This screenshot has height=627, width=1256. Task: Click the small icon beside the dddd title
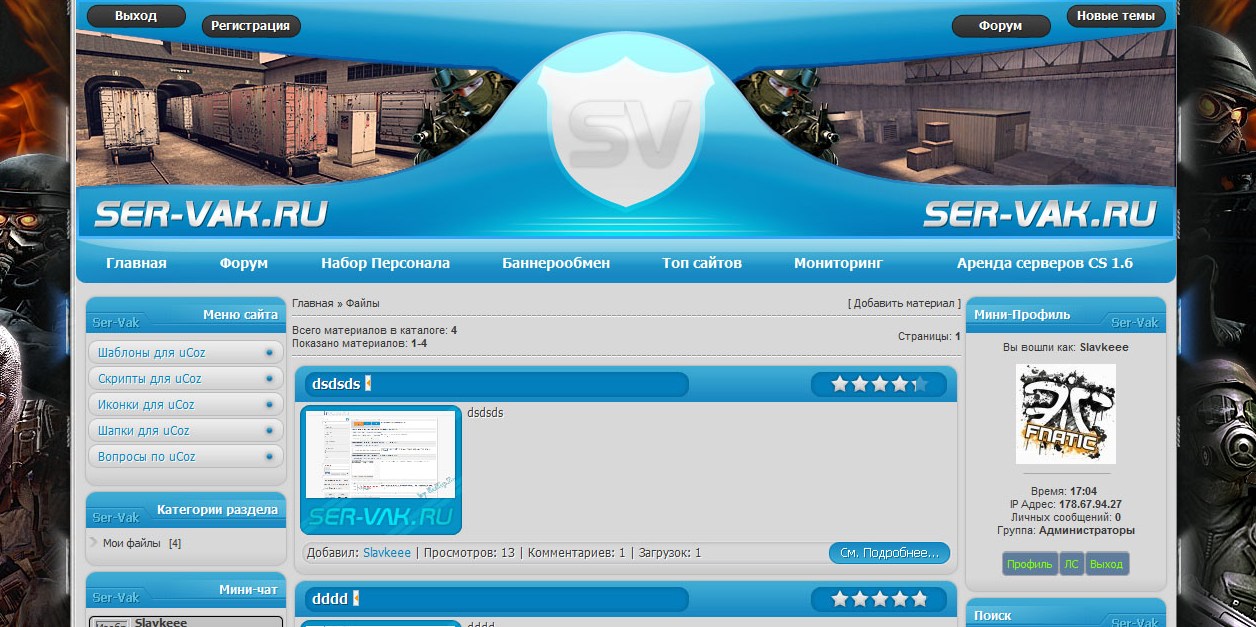pyautogui.click(x=356, y=599)
